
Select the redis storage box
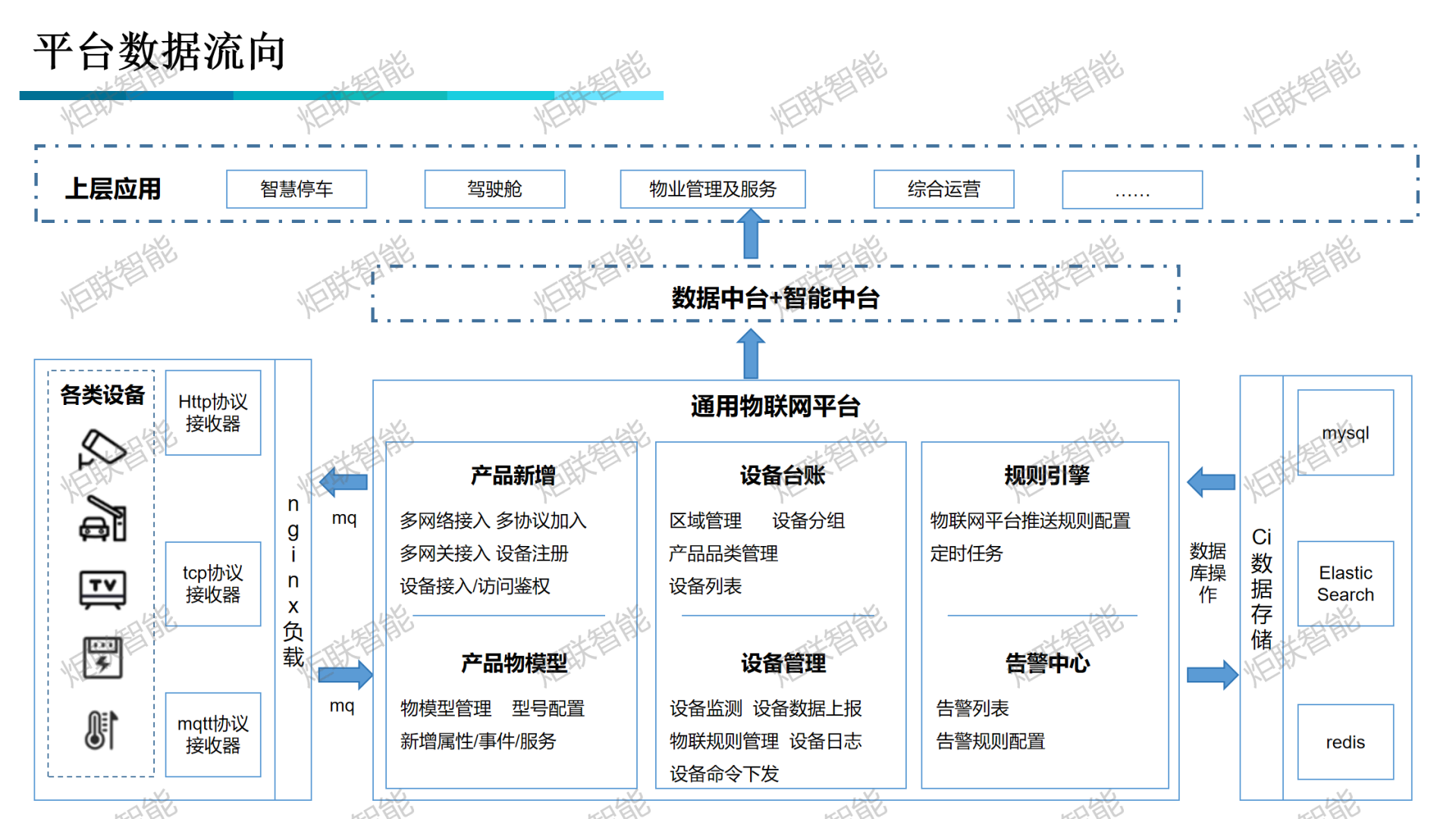tap(1345, 742)
